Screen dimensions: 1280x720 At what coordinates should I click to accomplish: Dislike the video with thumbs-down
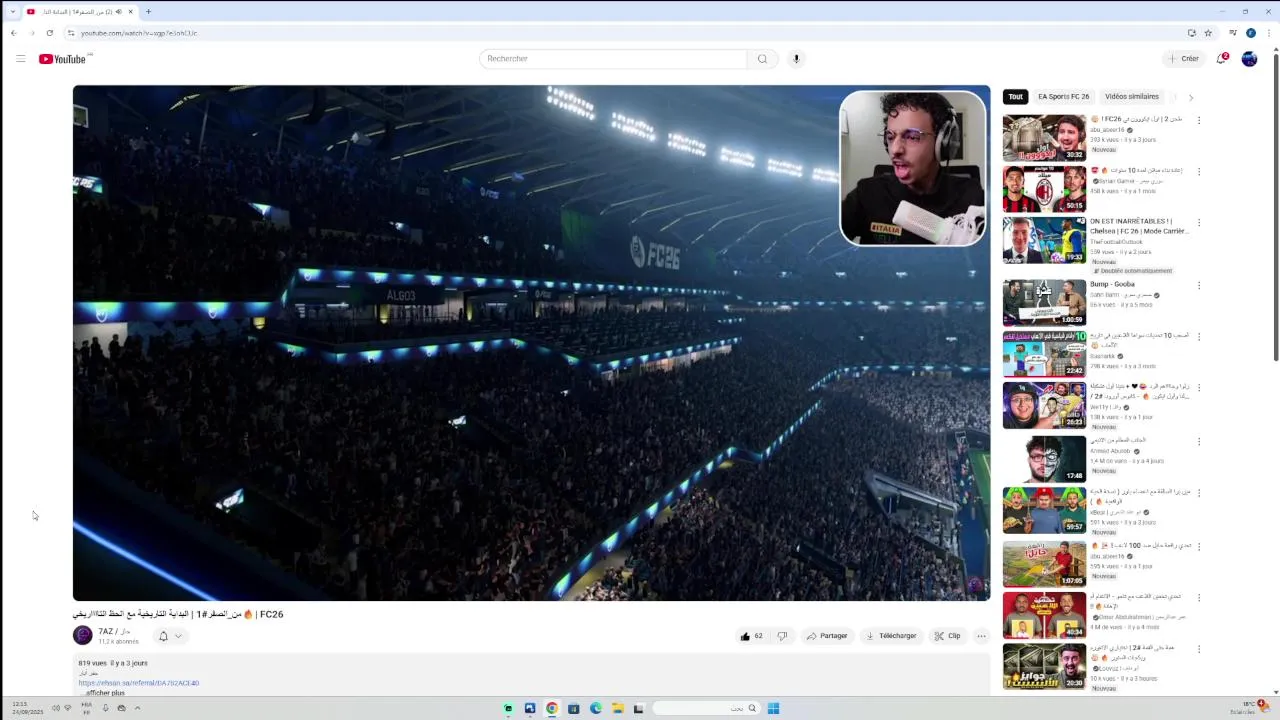tap(782, 636)
